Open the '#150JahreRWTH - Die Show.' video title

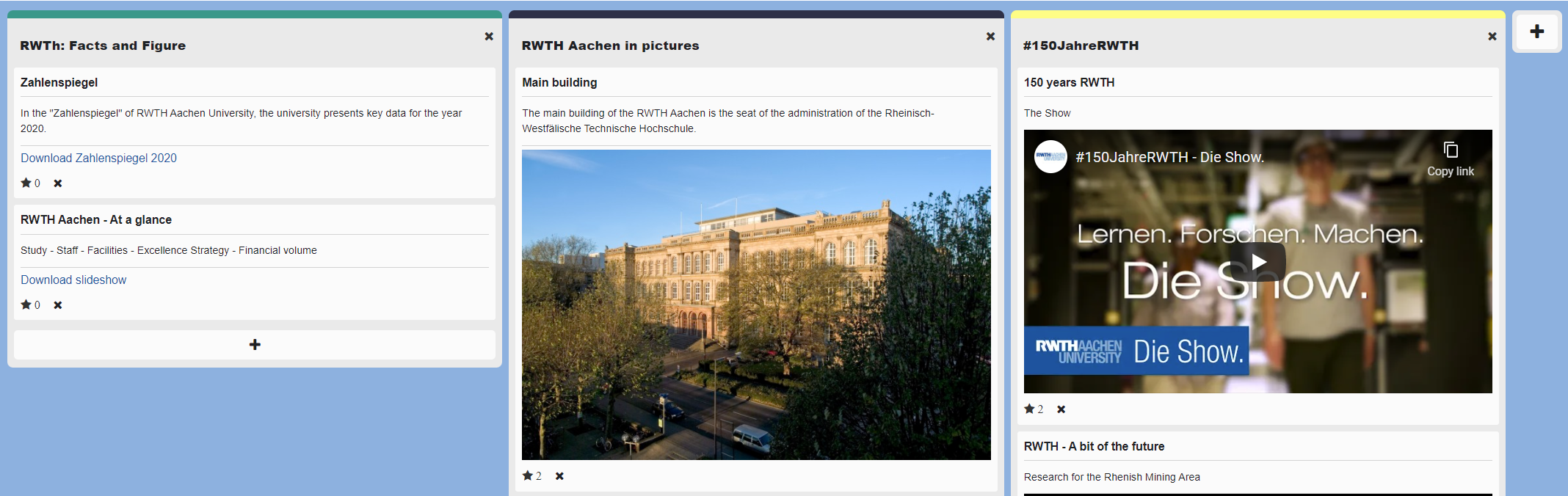pos(1169,157)
